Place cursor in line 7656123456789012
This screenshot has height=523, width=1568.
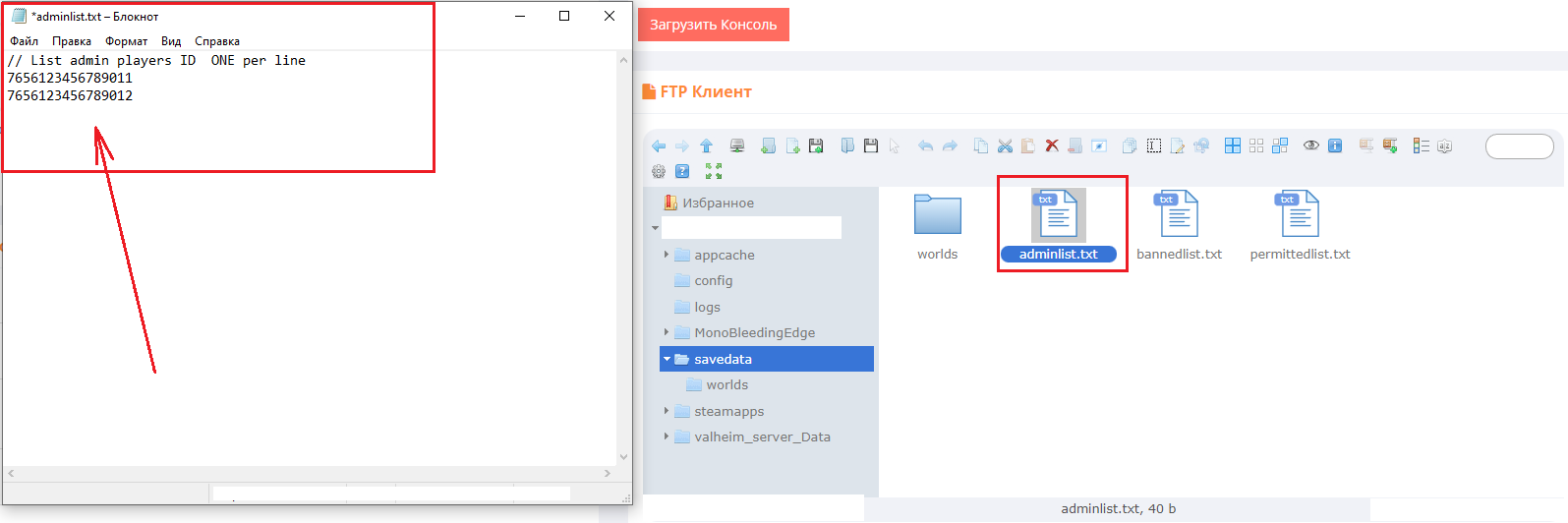(70, 95)
